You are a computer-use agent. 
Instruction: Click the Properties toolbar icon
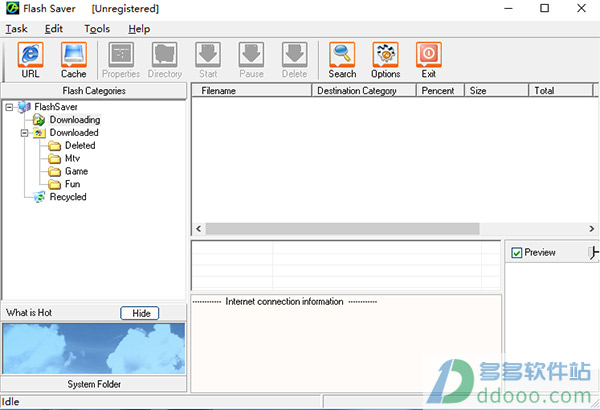(x=121, y=55)
